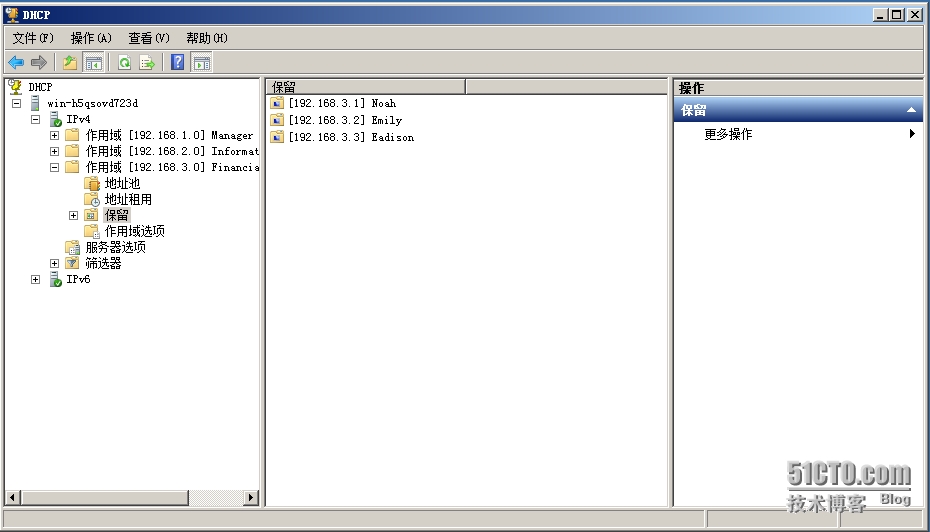
Task: Click the folder icon for scope 192.168.2.0
Action: pos(72,151)
